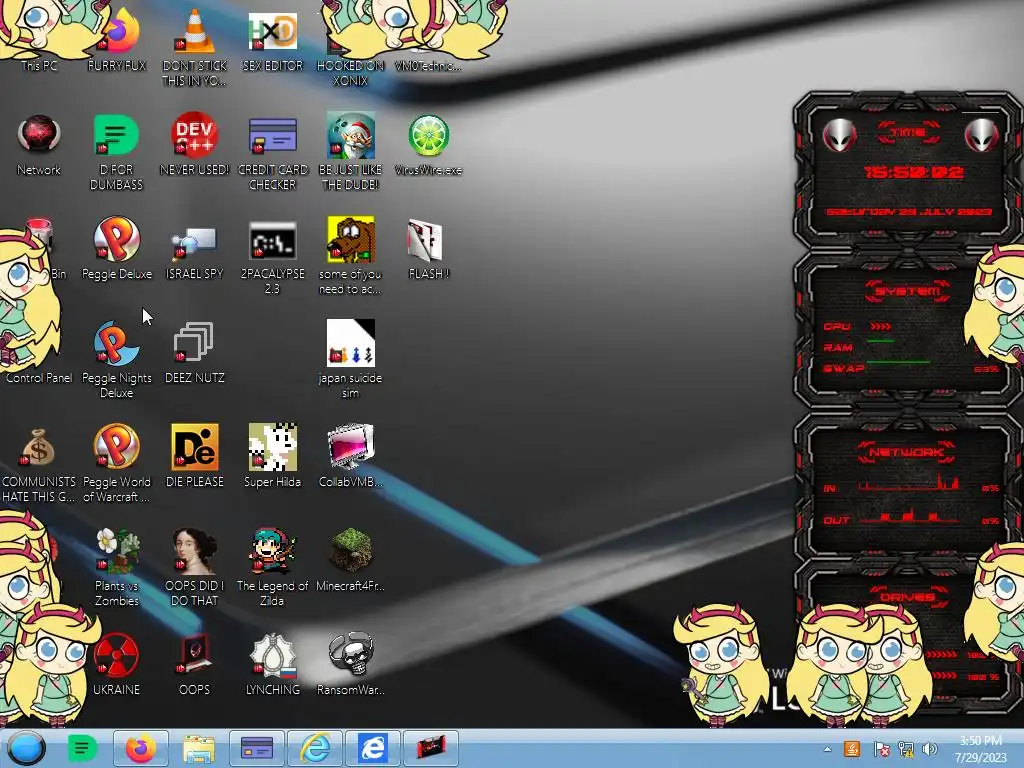Open the OOPS Alienware icon
Viewport: 1024px width, 768px height.
[195, 655]
